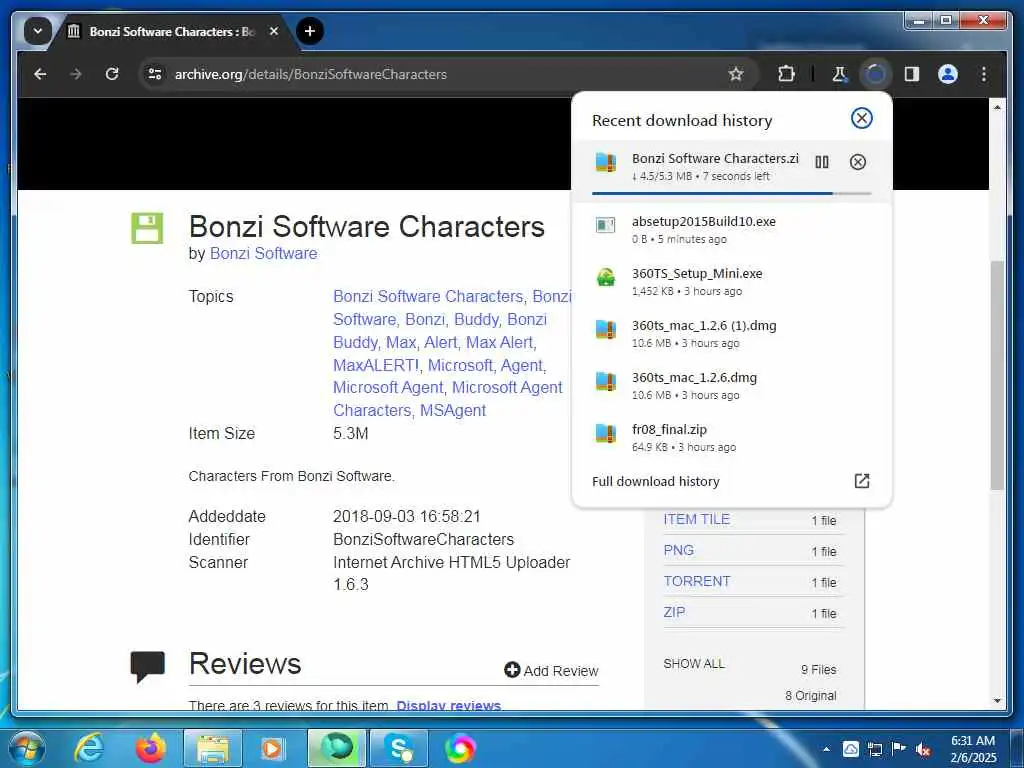Click the scrollbar up arrow

(x=997, y=106)
